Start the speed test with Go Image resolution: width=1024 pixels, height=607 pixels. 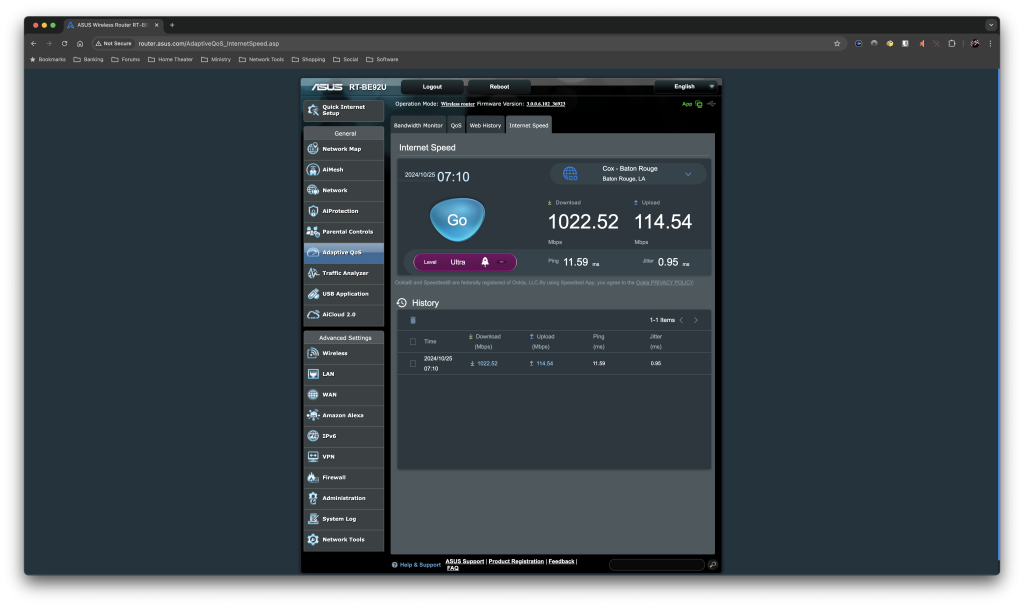coord(457,220)
